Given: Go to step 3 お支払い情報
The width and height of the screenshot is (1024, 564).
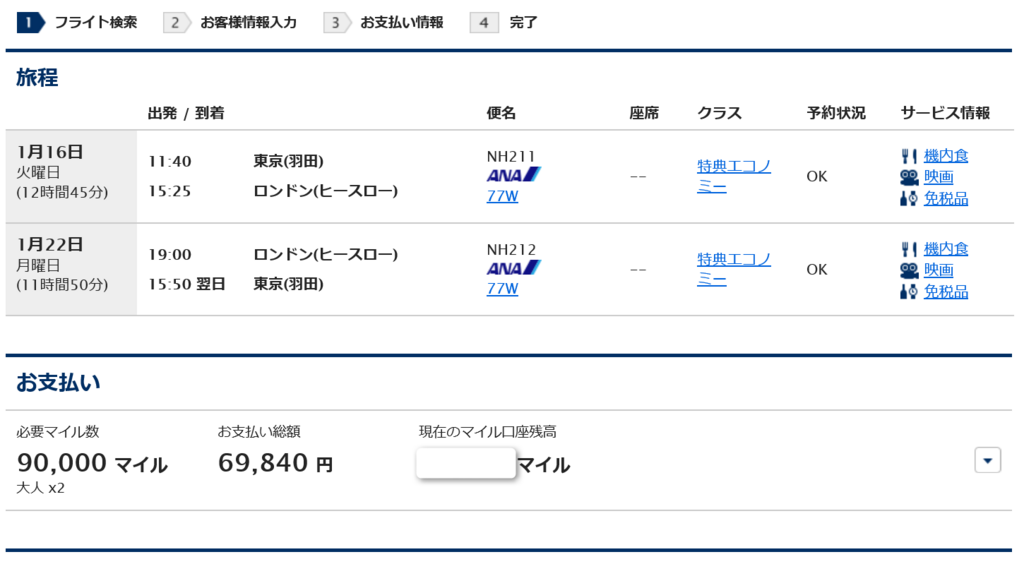Looking at the screenshot, I should tap(383, 22).
